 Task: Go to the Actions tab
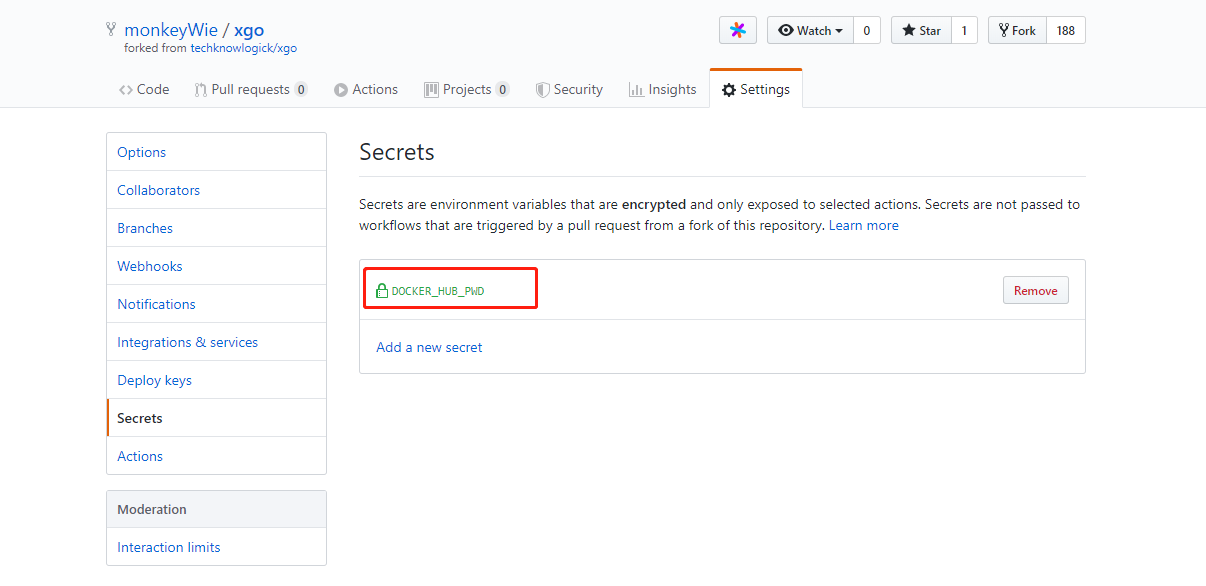(x=366, y=89)
